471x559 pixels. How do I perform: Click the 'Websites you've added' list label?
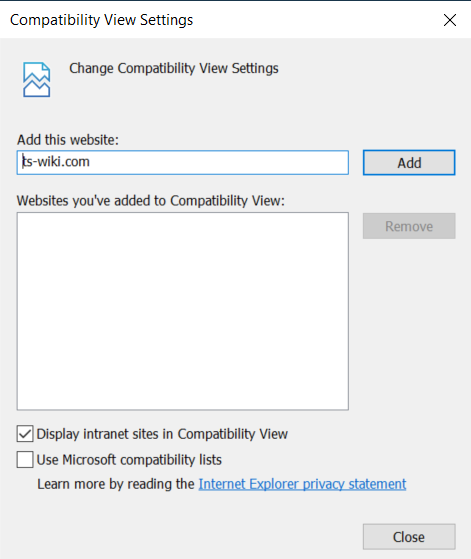[151, 201]
